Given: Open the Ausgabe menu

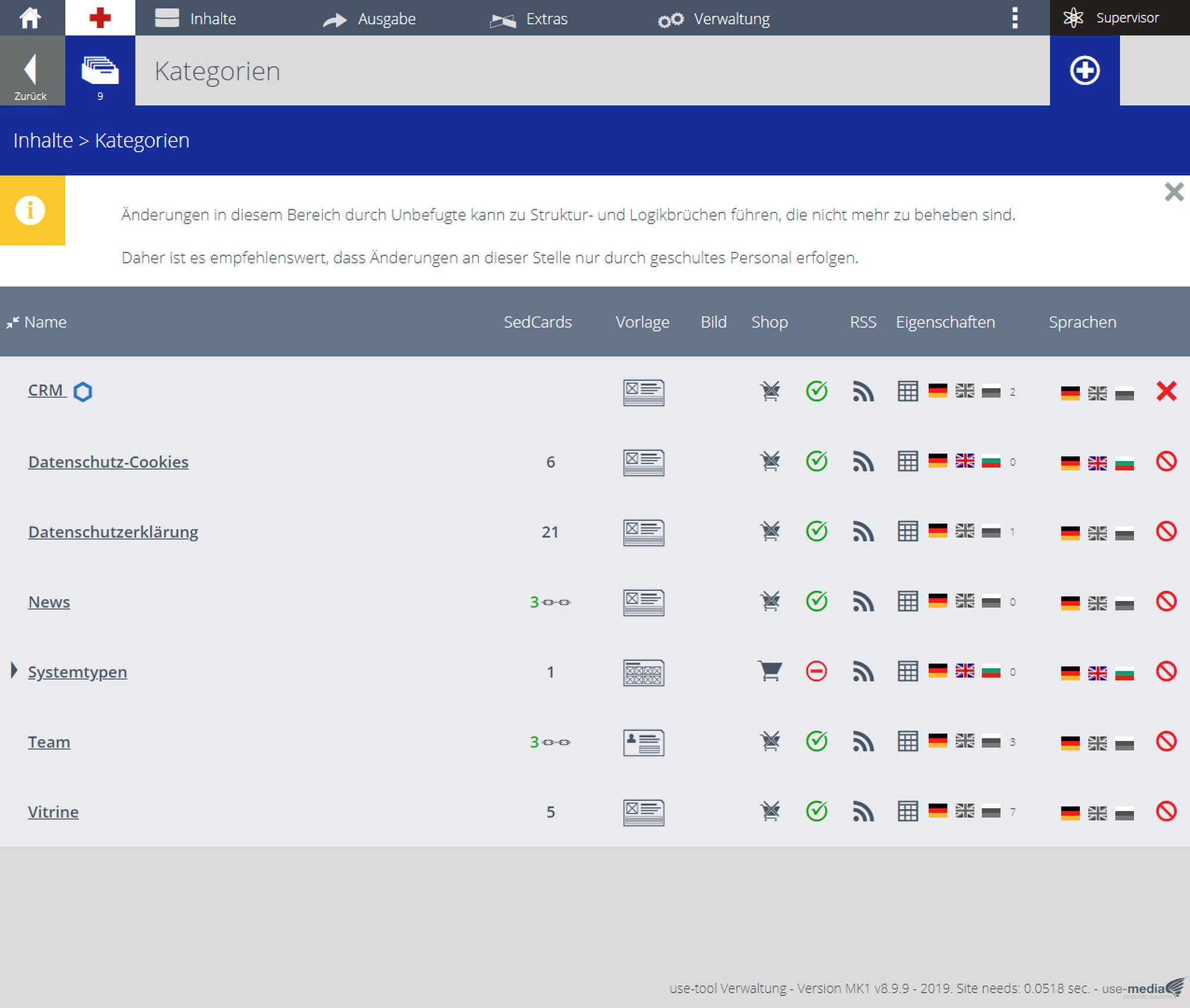Looking at the screenshot, I should click(369, 19).
